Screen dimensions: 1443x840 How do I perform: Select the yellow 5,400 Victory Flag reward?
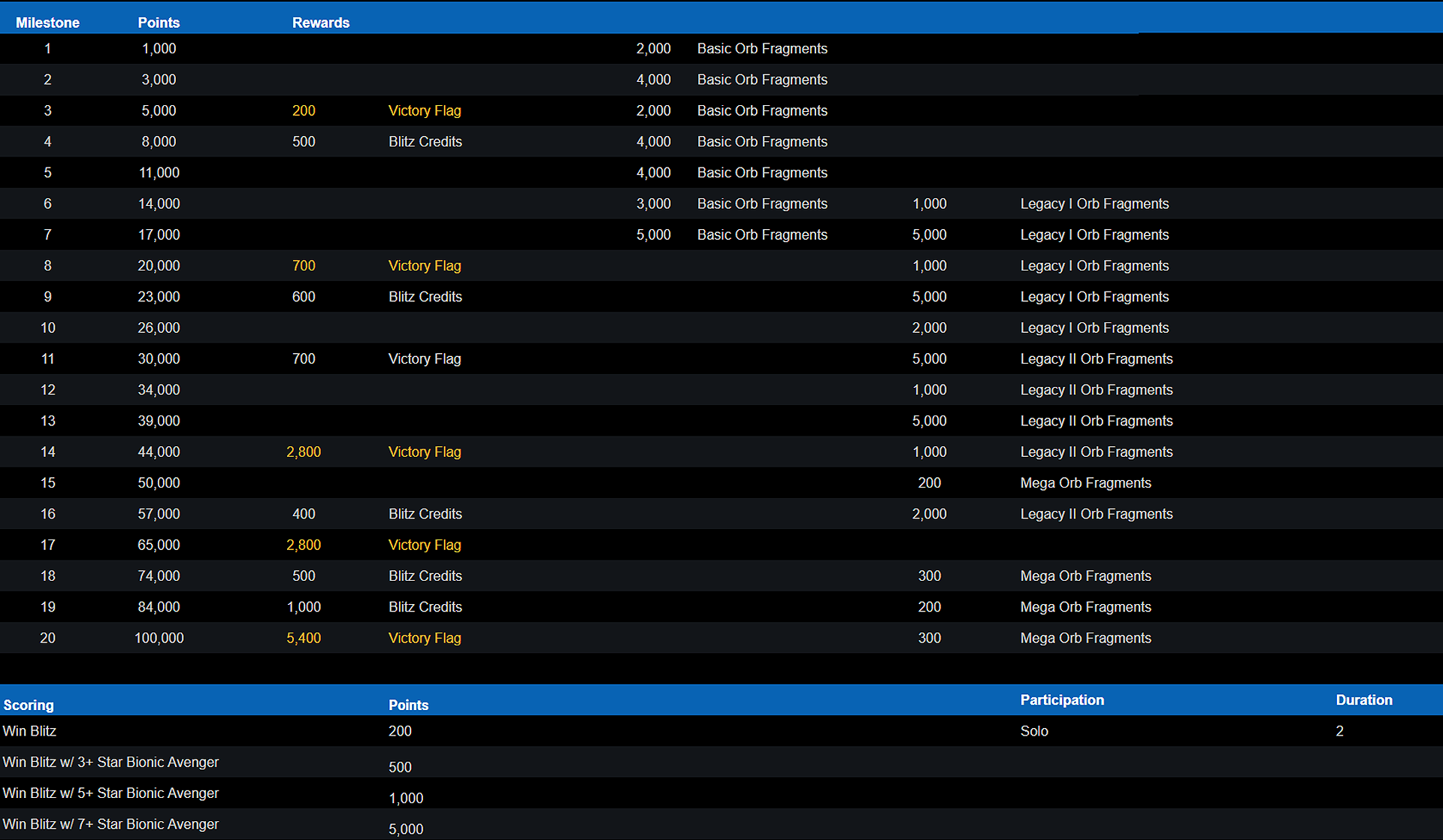(x=304, y=638)
